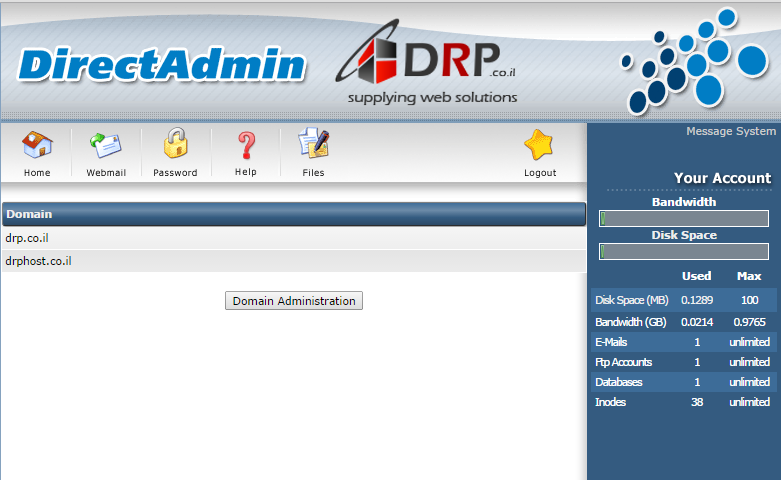781x480 pixels.
Task: Click the Home house icon
Action: pyautogui.click(x=37, y=146)
